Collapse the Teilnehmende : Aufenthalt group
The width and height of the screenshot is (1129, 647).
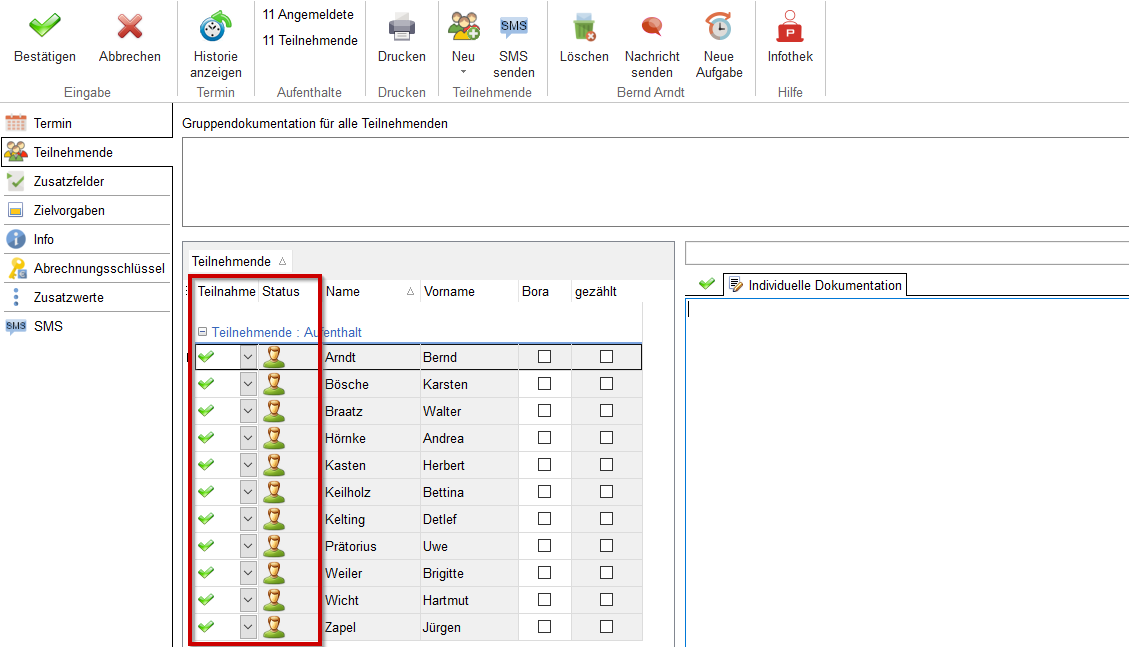coord(202,332)
